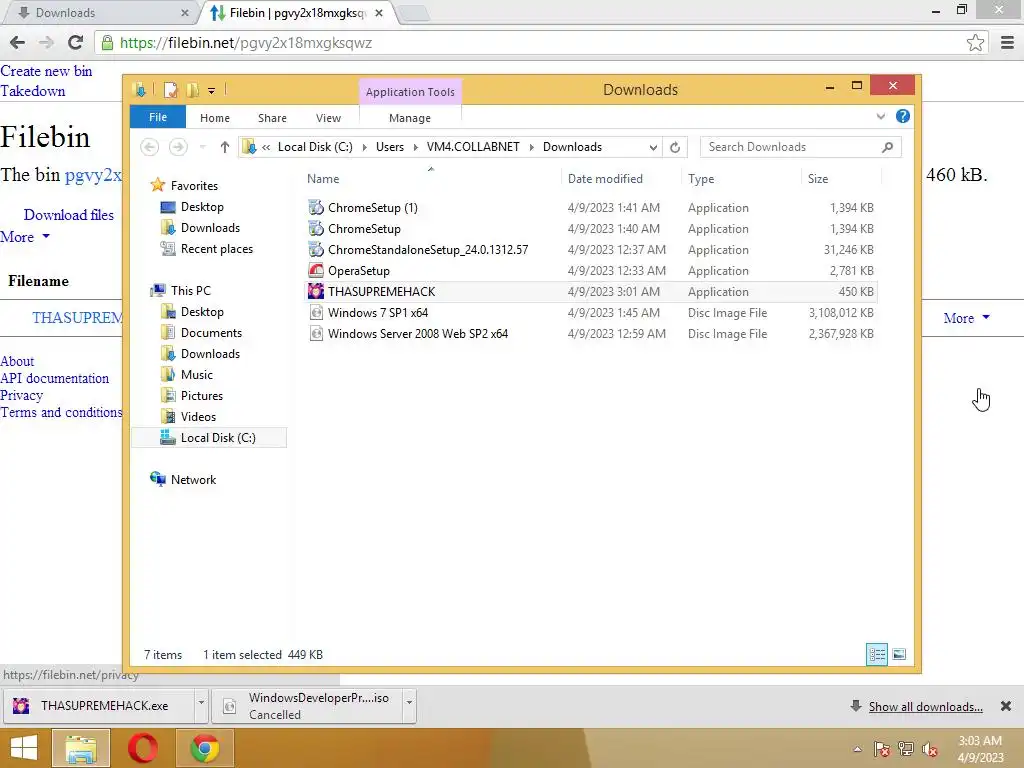
Task: Open the About link on Filebin
Action: tap(17, 361)
